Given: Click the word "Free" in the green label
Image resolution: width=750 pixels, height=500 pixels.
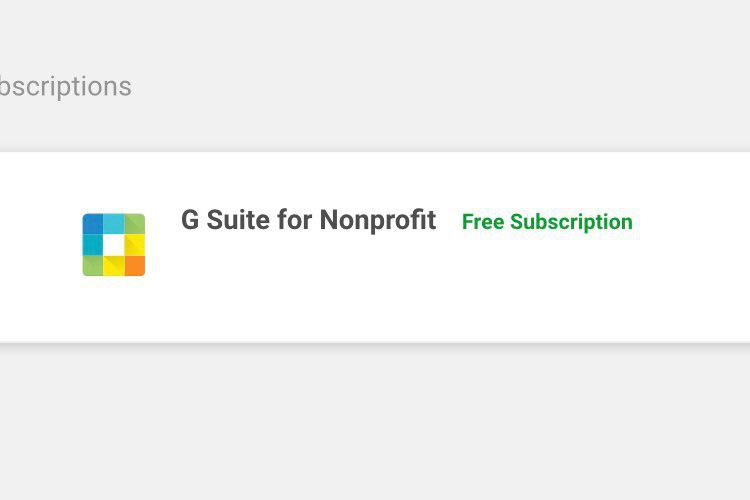Looking at the screenshot, I should [x=482, y=222].
